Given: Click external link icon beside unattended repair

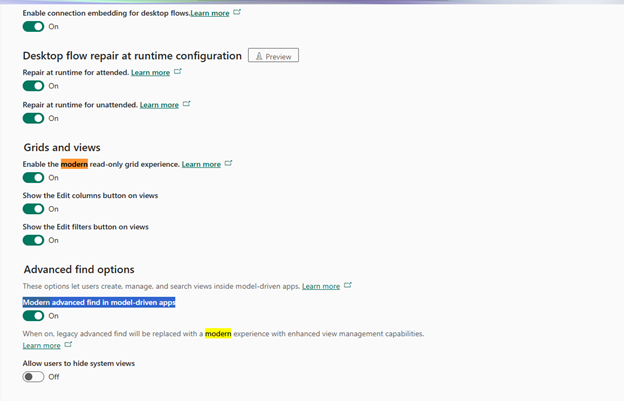Looking at the screenshot, I should pos(186,104).
